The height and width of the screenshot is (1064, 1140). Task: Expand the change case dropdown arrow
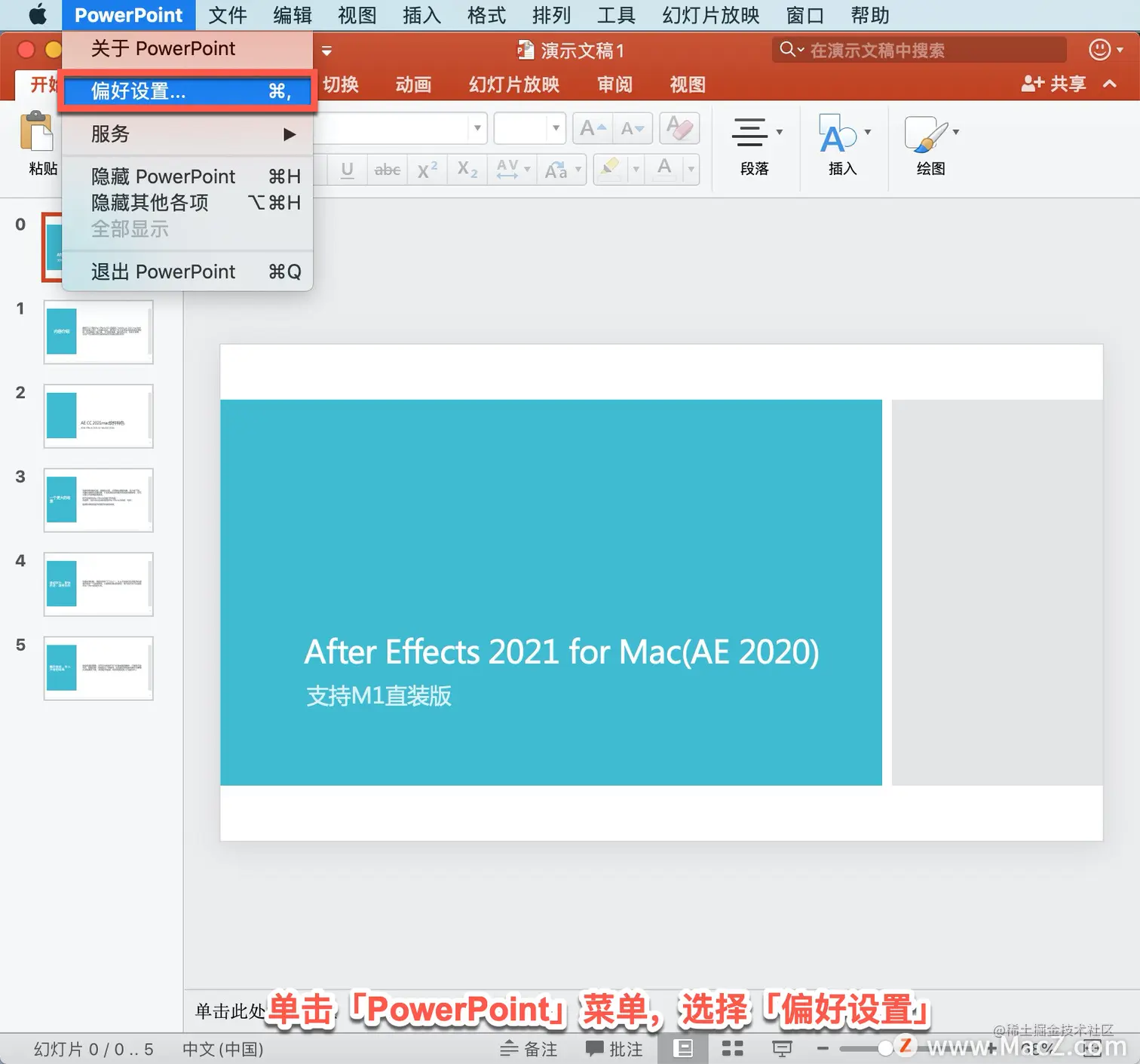(x=578, y=170)
